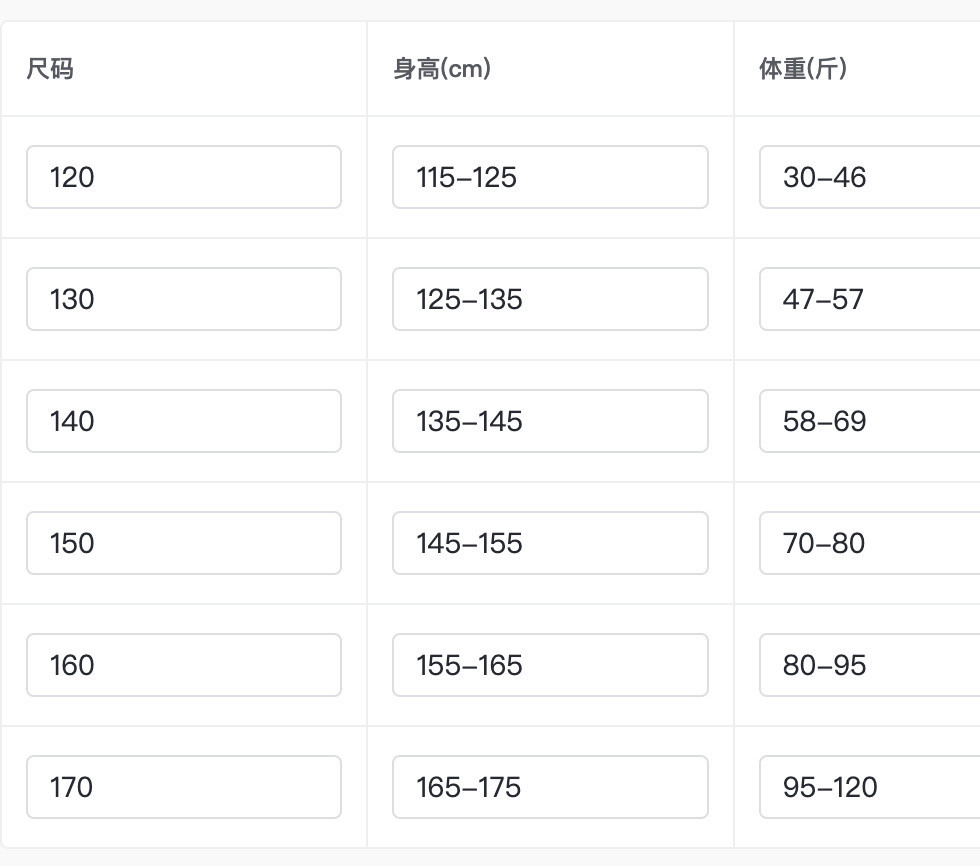Screen dimensions: 980x866
Task: Select the weight field showing 47-57
Action: pyautogui.click(x=870, y=299)
